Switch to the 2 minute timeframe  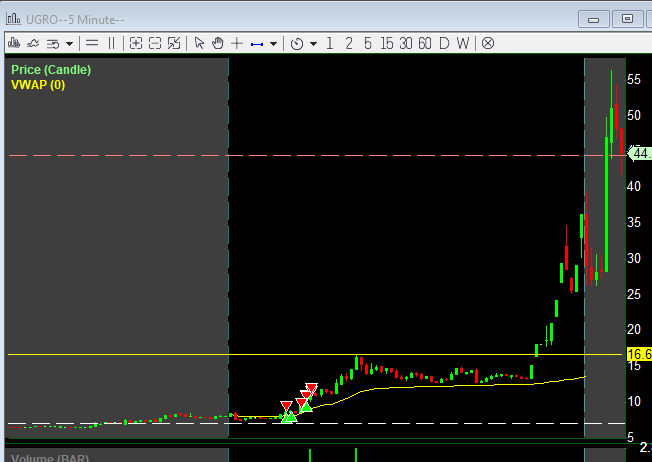tap(349, 43)
